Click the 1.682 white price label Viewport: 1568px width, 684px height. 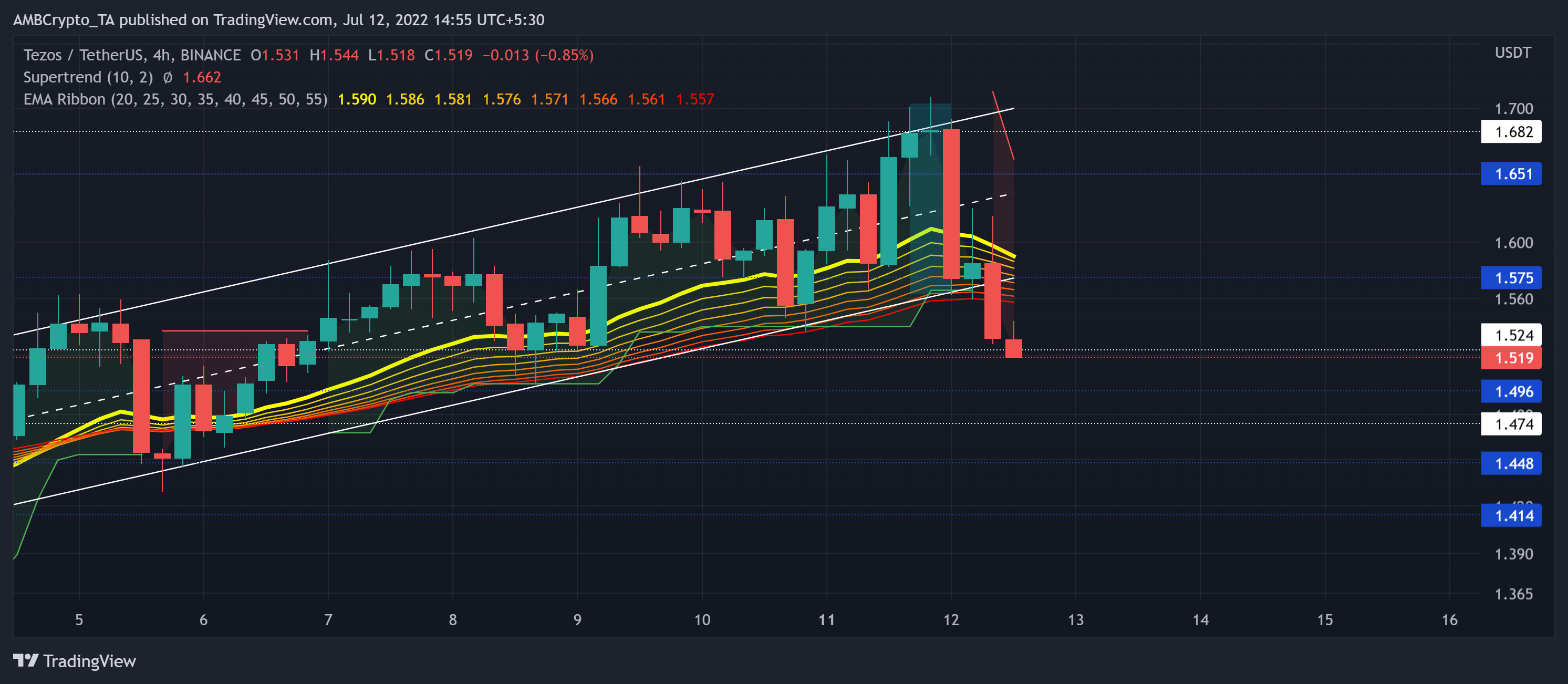(1511, 131)
